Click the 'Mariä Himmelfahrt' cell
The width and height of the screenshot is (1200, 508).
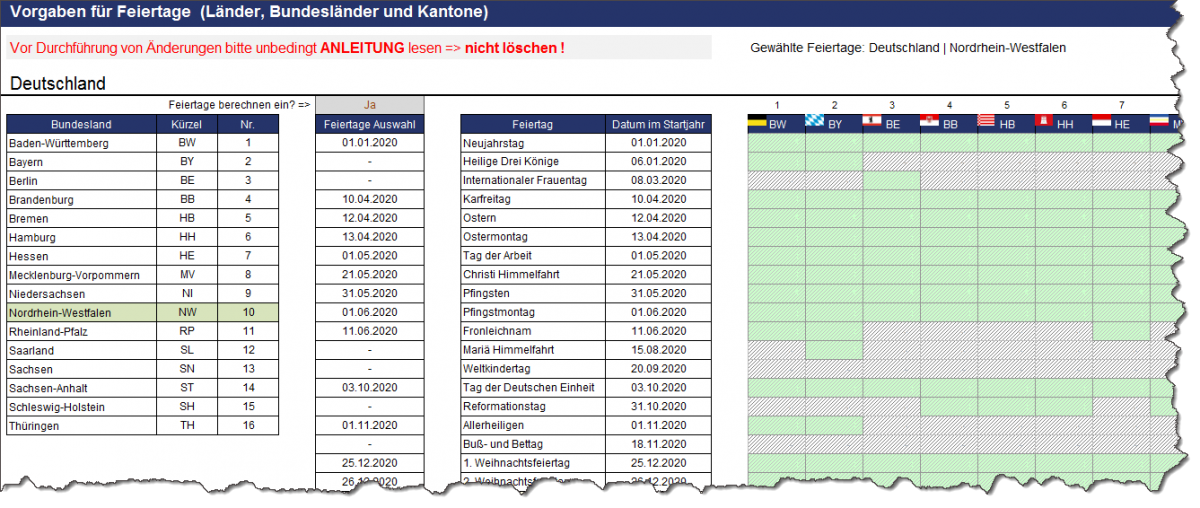532,351
